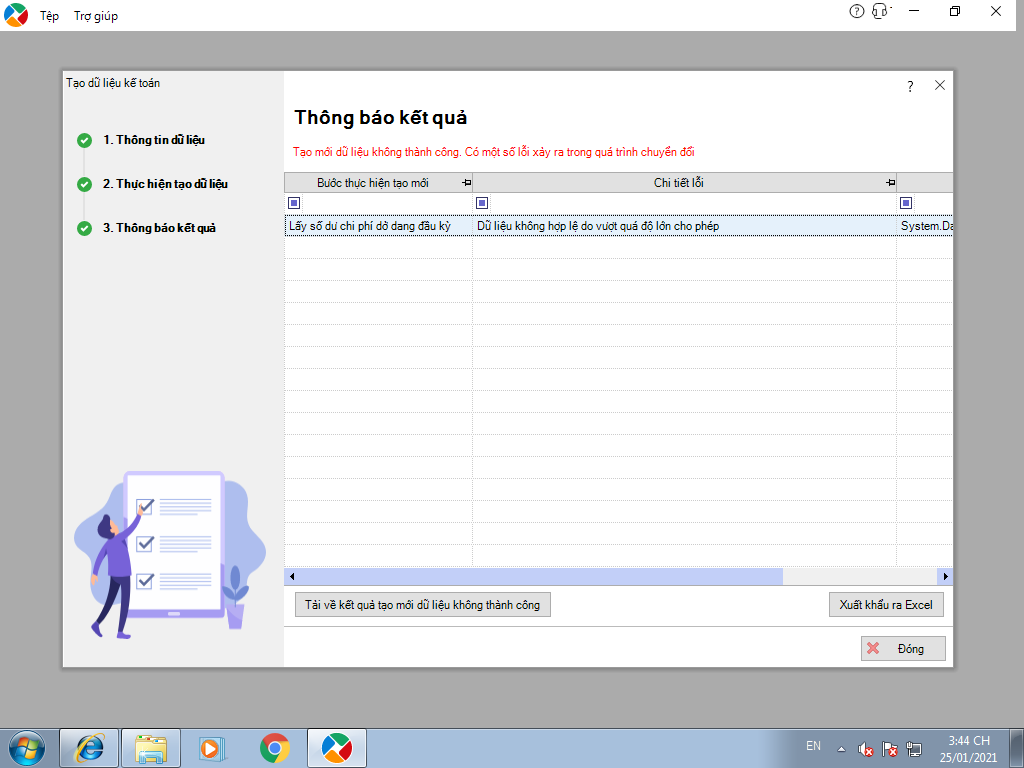Click the MISA app logo icon
The image size is (1024, 768).
point(16,15)
